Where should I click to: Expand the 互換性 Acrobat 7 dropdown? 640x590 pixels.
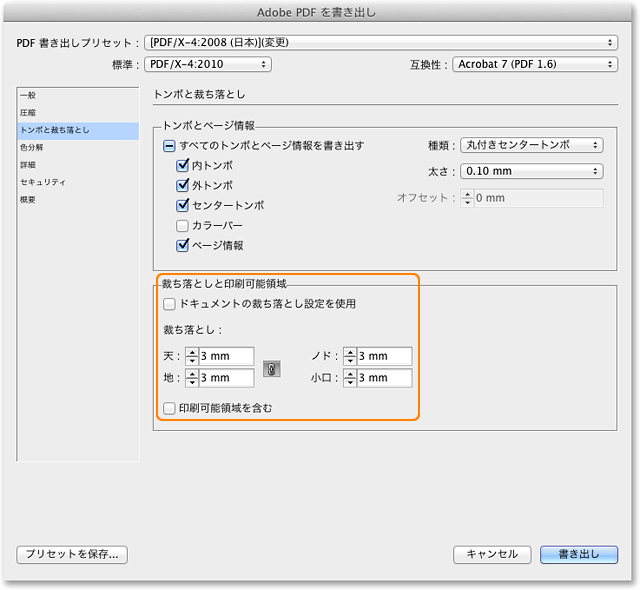[534, 64]
